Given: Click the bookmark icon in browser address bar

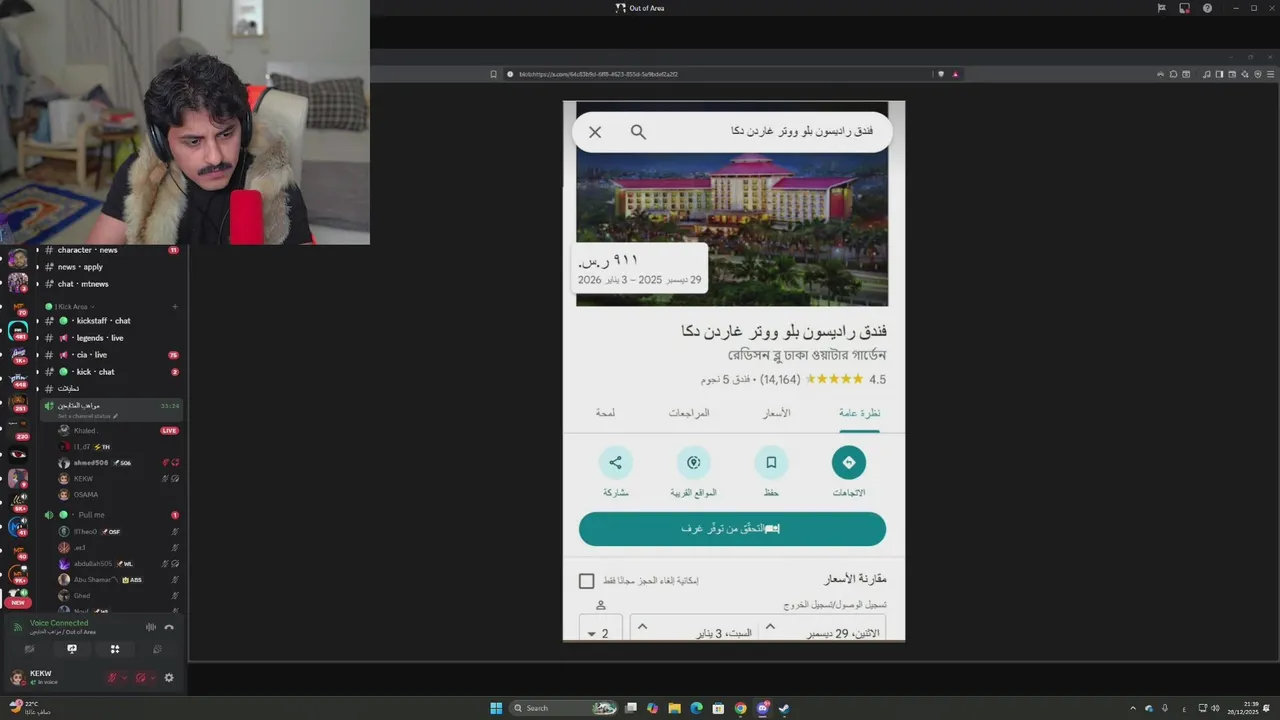Looking at the screenshot, I should 493,74.
